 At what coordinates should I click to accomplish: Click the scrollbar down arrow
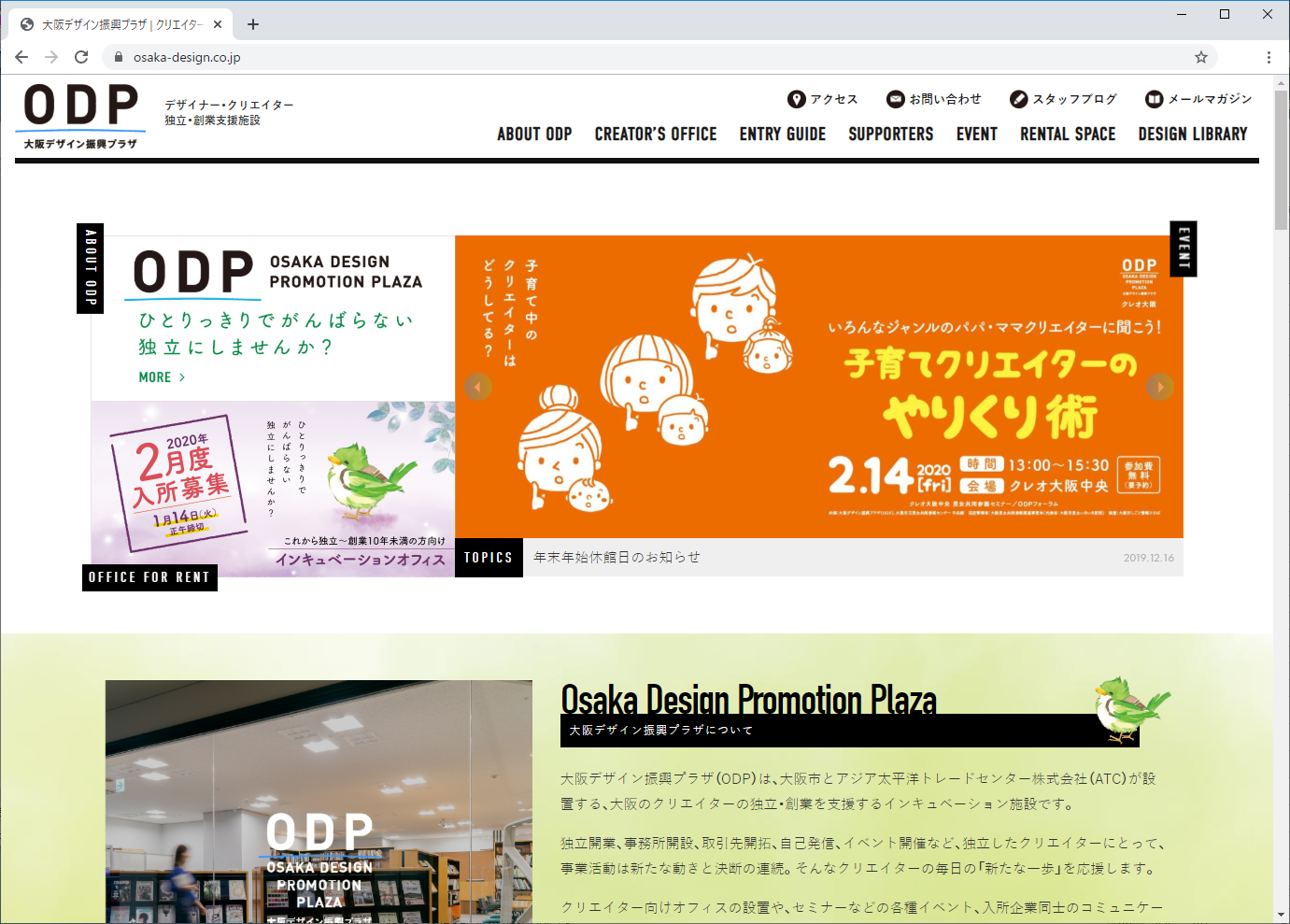point(1282,915)
